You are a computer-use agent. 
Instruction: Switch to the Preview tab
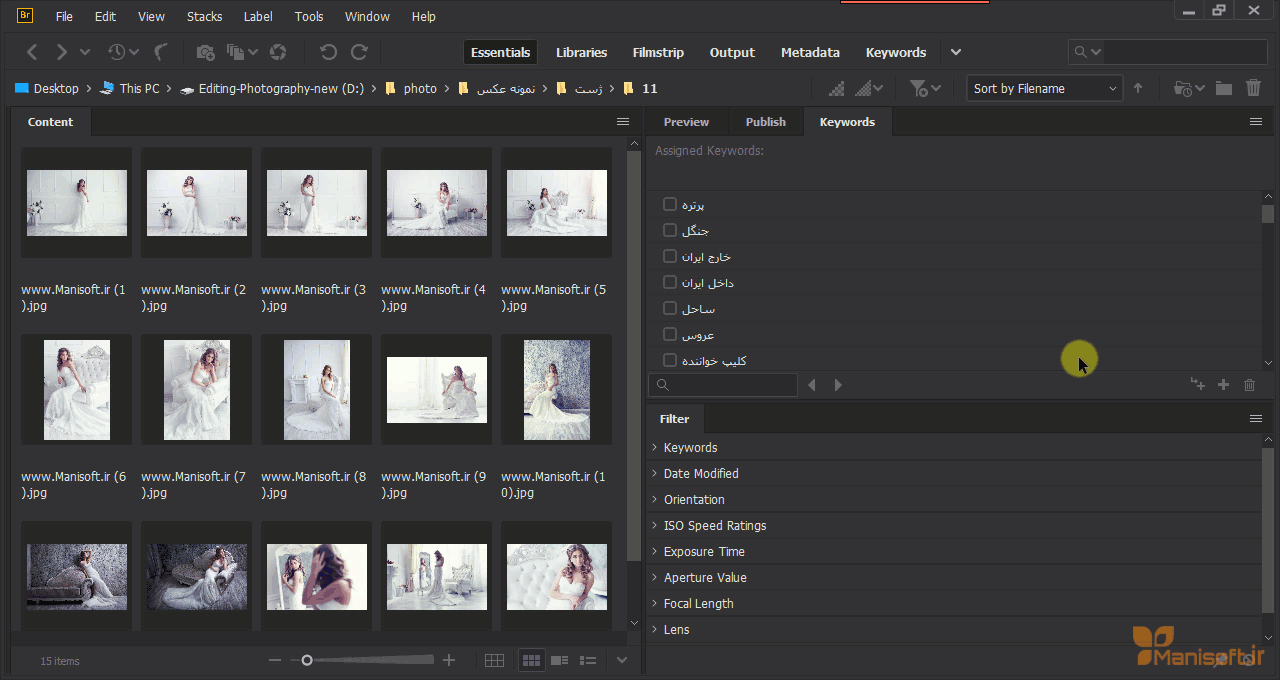pos(686,122)
